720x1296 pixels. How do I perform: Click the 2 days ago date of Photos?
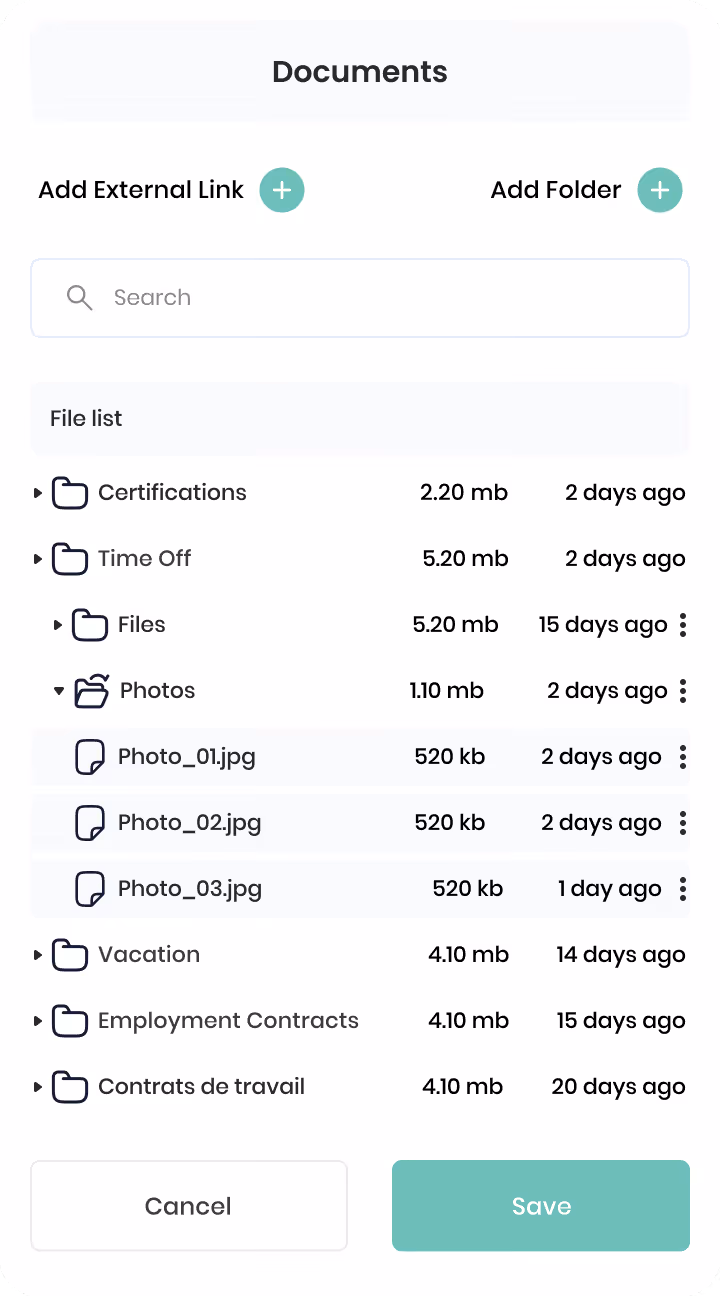[x=608, y=691]
